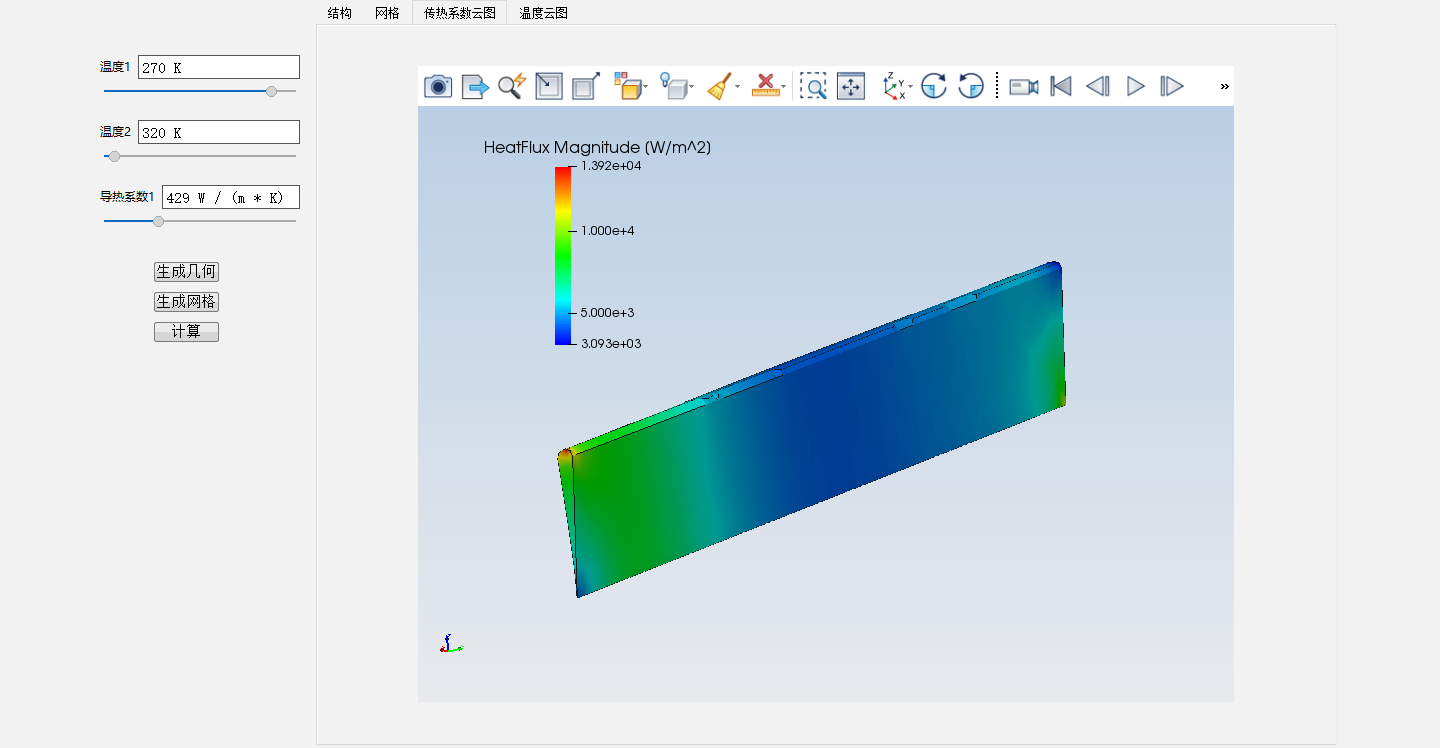Click the 温度1 input field
The height and width of the screenshot is (748, 1440).
219,67
